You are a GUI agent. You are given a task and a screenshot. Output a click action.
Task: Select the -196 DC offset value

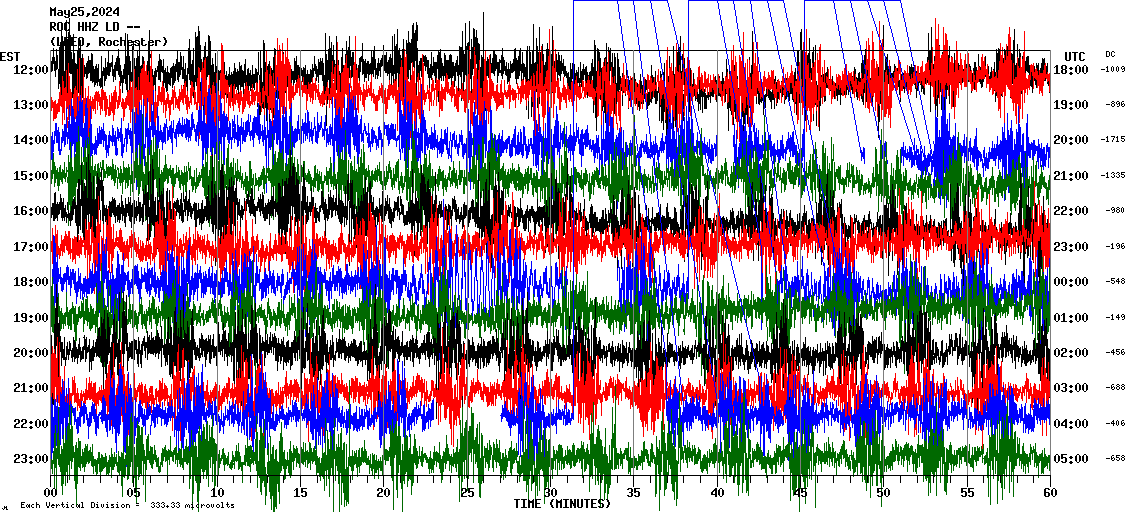[x=1115, y=247]
